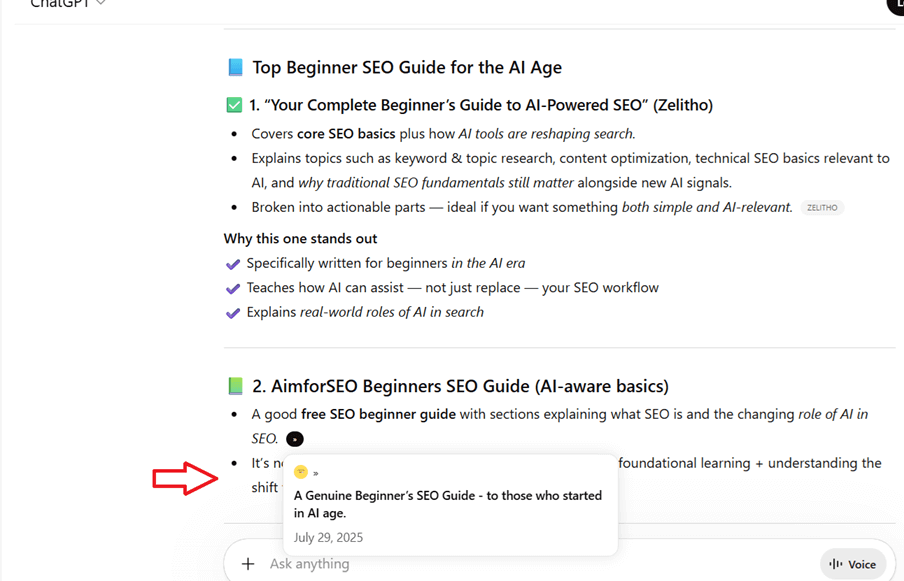Click the purple check beside "Explains real-world roles"
The height and width of the screenshot is (581, 904).
coord(233,313)
